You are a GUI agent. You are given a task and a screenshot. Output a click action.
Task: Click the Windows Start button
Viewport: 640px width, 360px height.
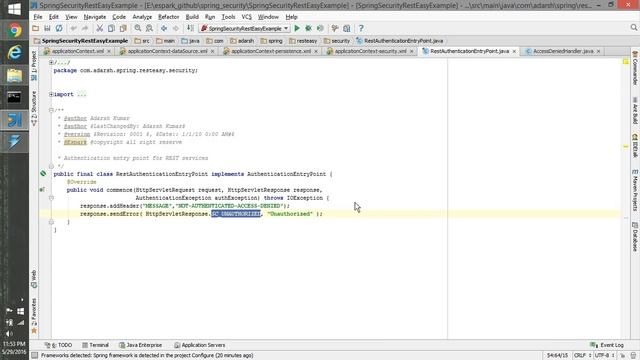pos(14,9)
